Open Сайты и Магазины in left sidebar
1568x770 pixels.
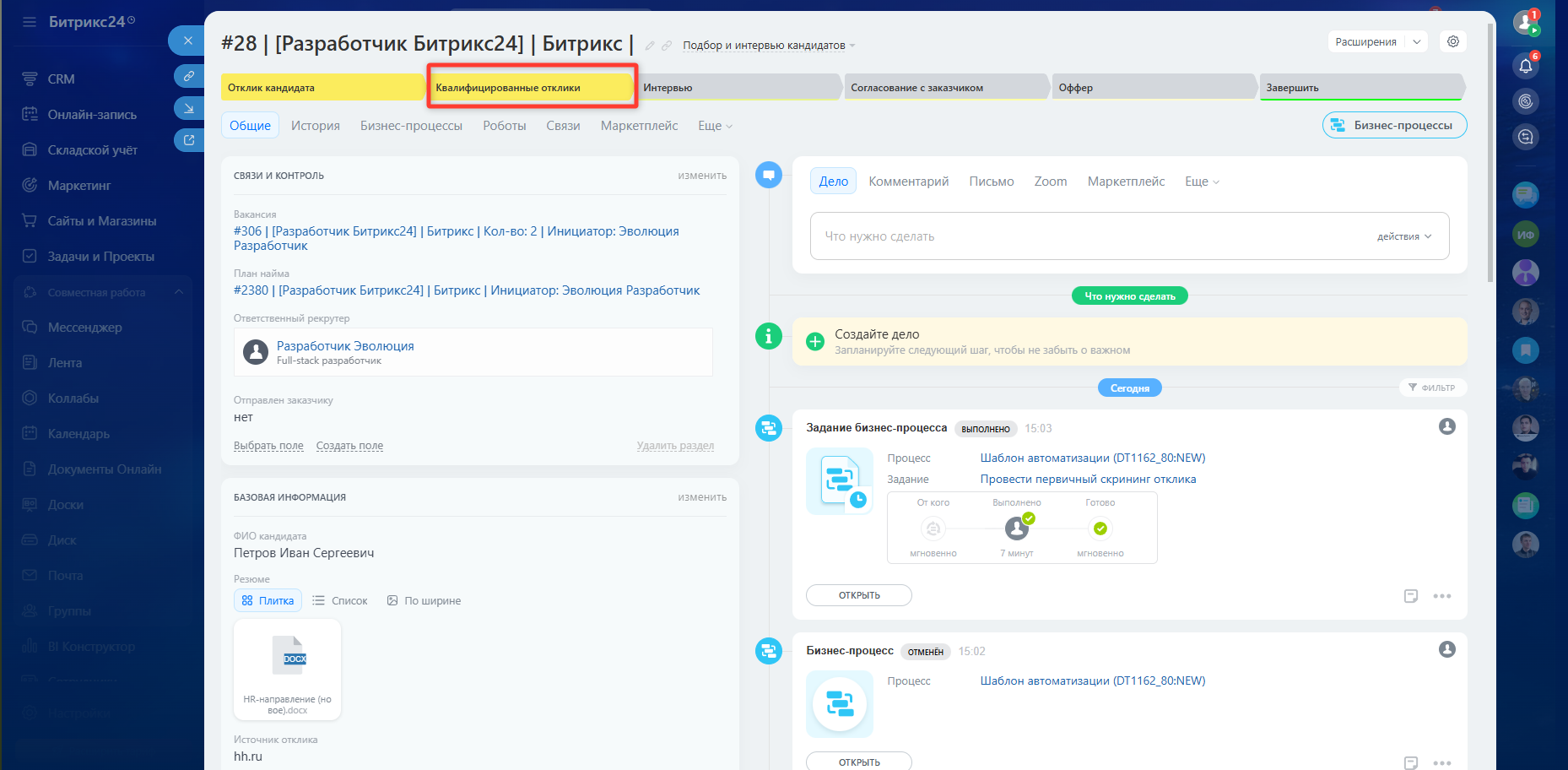pos(101,220)
